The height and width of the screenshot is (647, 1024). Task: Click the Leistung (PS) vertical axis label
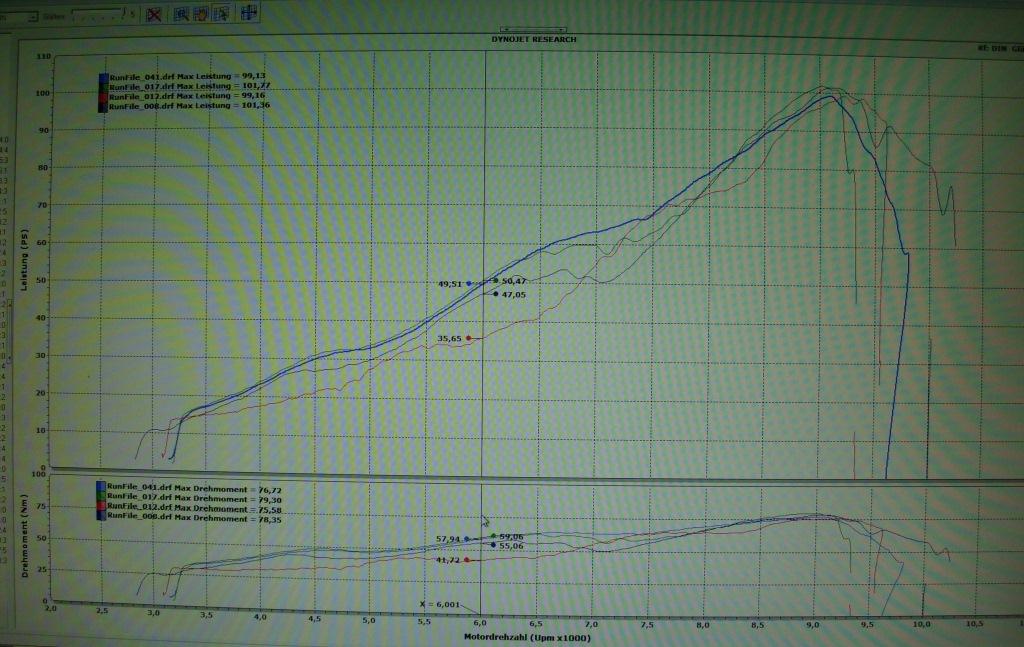[24, 264]
